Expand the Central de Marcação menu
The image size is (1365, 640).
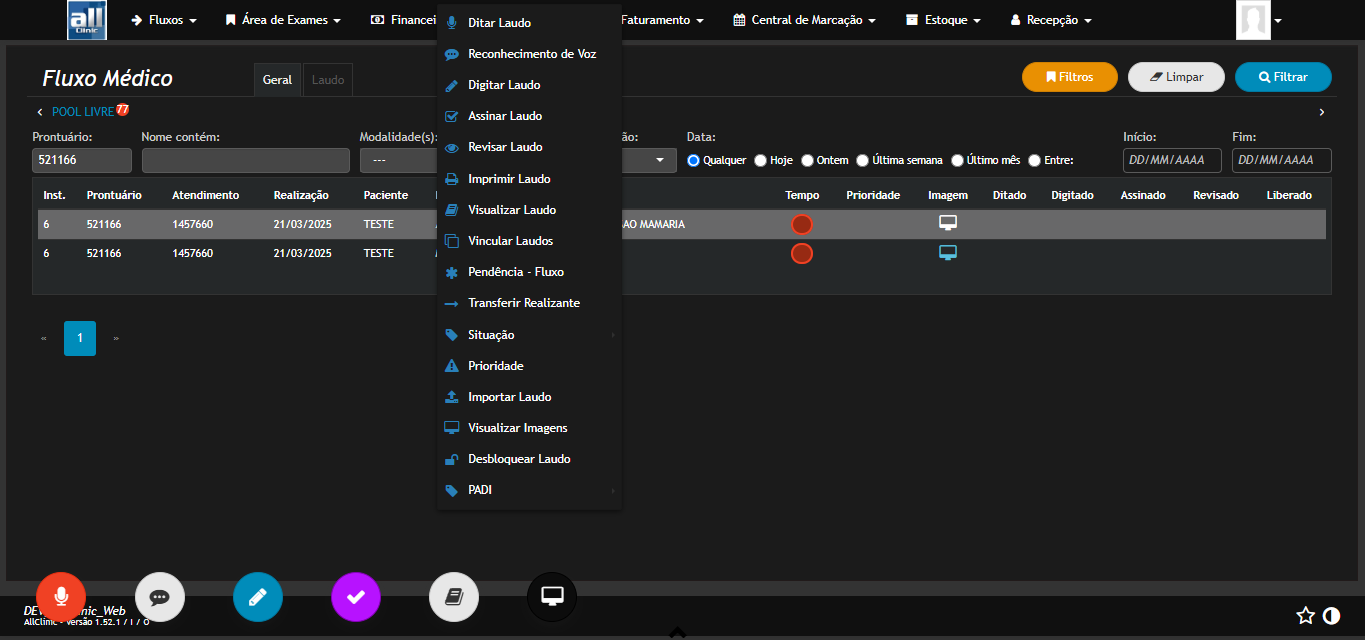[805, 20]
